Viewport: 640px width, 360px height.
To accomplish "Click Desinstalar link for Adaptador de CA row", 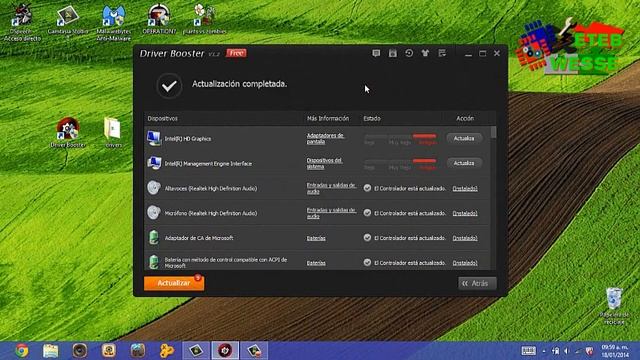I will [465, 238].
